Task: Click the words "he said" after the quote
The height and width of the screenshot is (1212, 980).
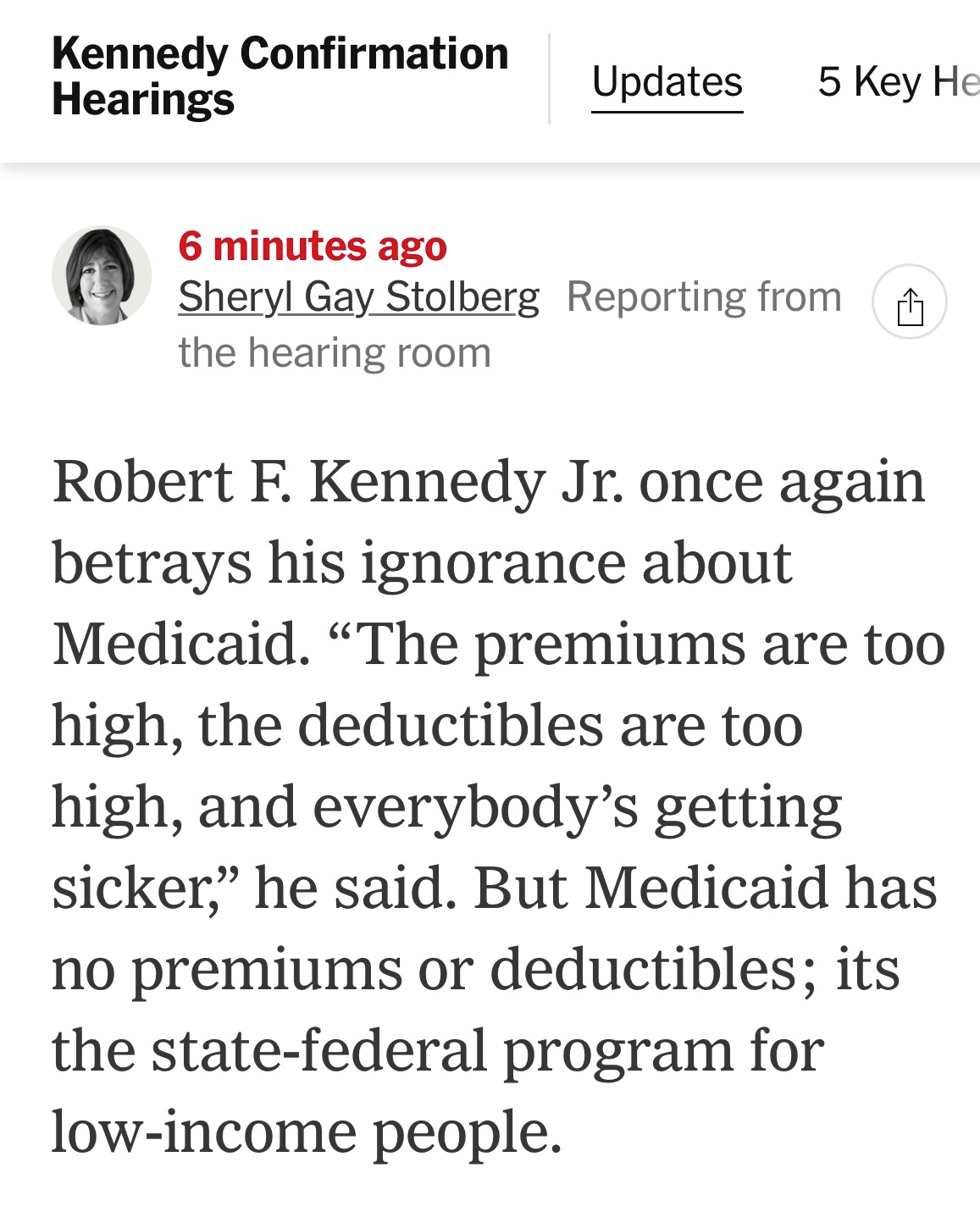Action: (x=350, y=888)
